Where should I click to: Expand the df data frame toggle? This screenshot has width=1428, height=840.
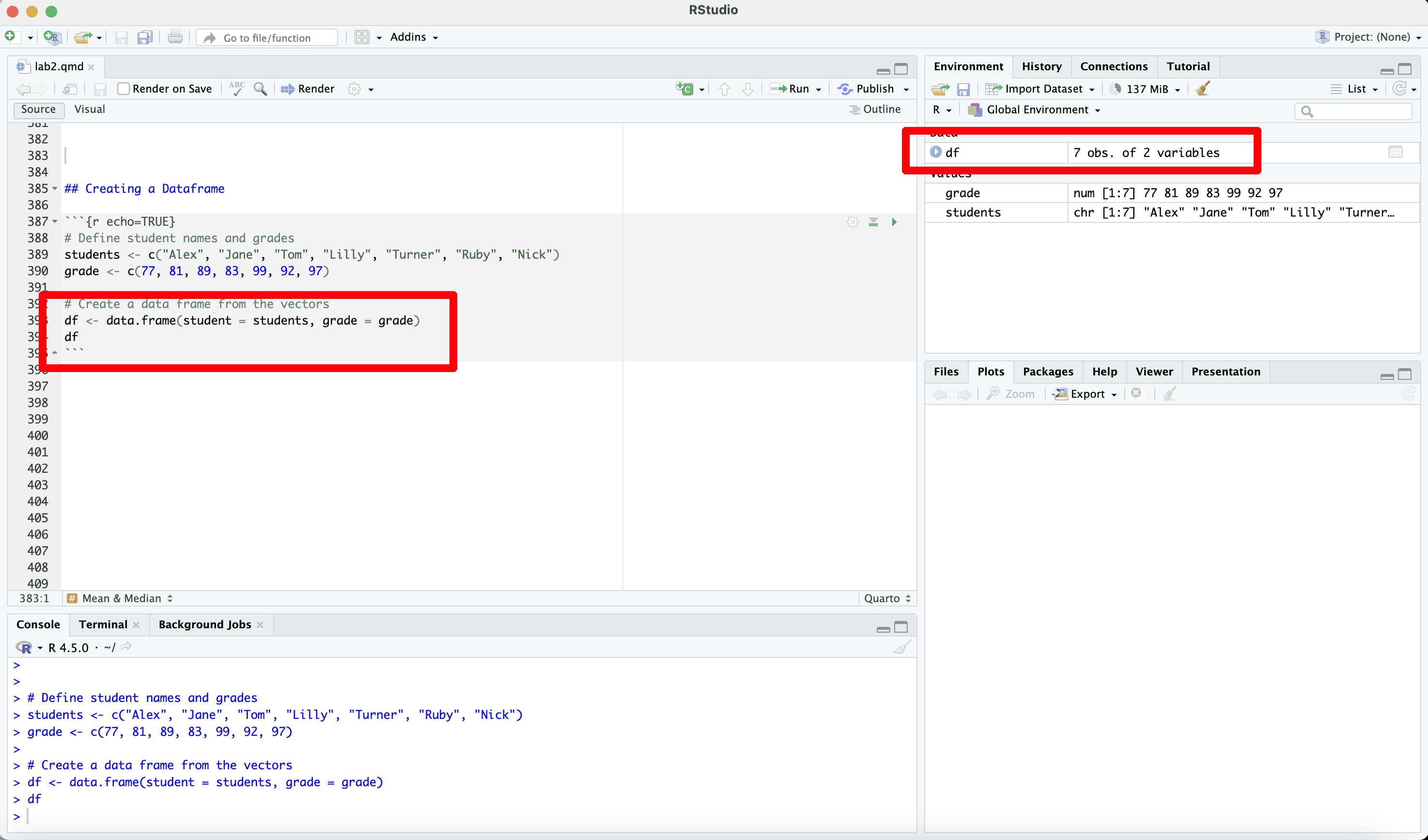pos(935,152)
